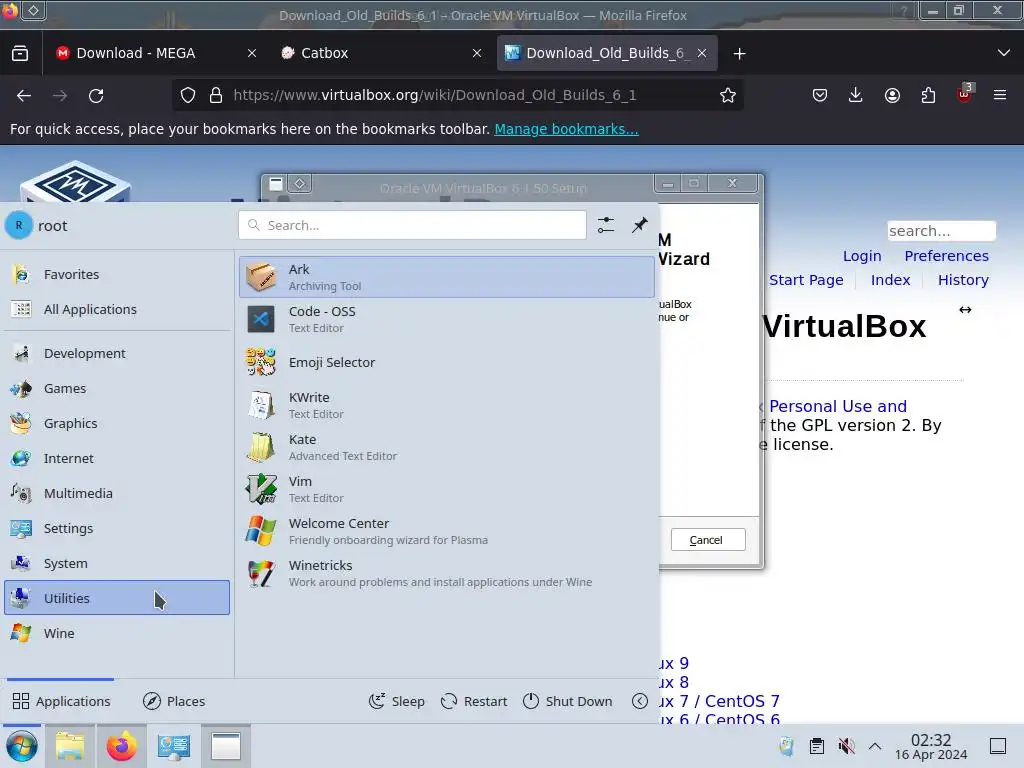The height and width of the screenshot is (768, 1024).
Task: Click the root user avatar
Action: tap(19, 225)
